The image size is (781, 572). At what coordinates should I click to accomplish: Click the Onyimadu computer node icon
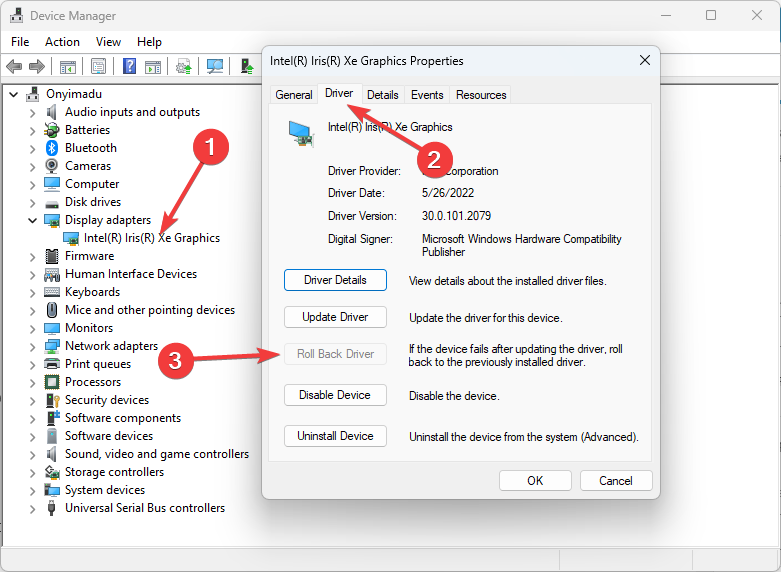pos(33,94)
